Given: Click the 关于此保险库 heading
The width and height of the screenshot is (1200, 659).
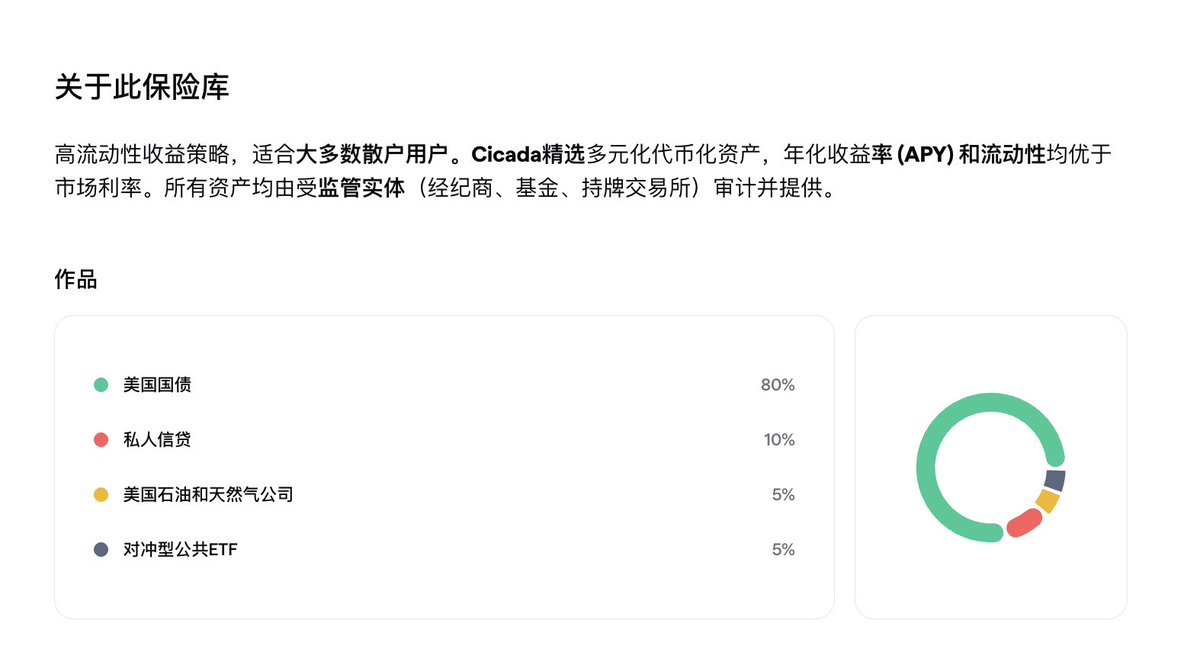Looking at the screenshot, I should (x=142, y=87).
